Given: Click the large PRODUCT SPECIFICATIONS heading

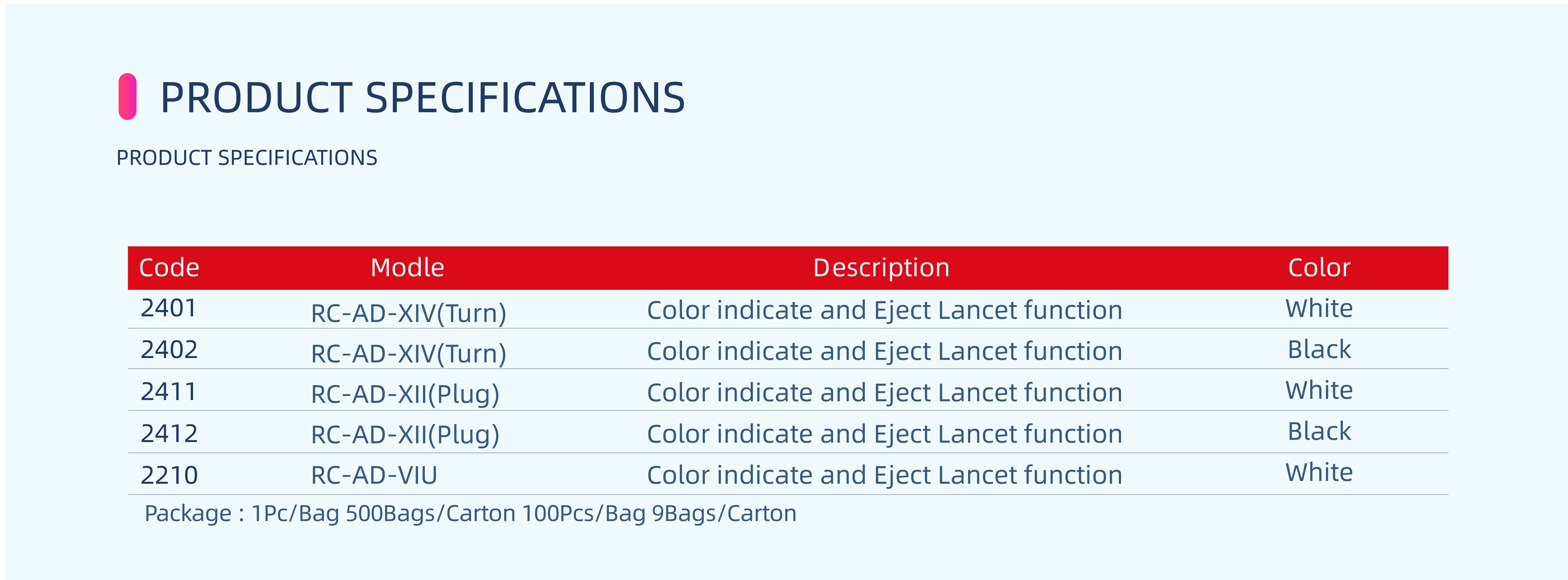Looking at the screenshot, I should click(422, 98).
